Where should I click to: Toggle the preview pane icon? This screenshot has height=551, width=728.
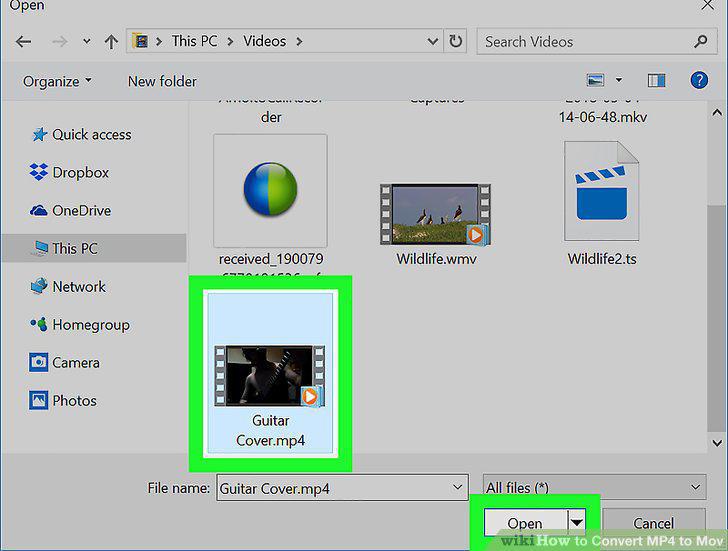[656, 81]
